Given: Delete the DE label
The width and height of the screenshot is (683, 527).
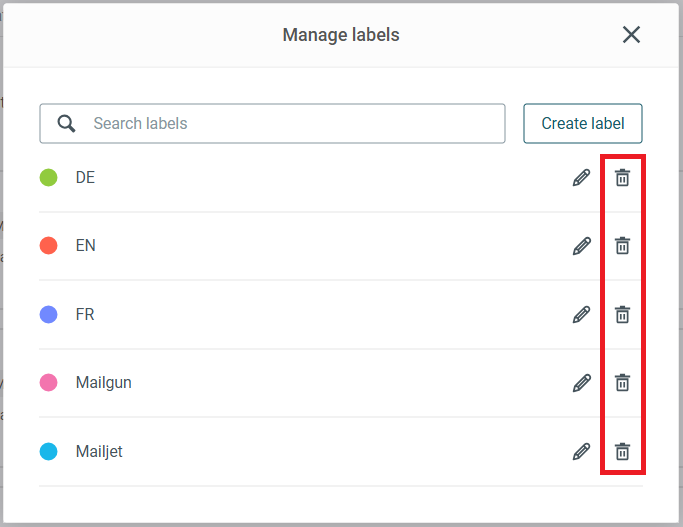Looking at the screenshot, I should pos(622,178).
